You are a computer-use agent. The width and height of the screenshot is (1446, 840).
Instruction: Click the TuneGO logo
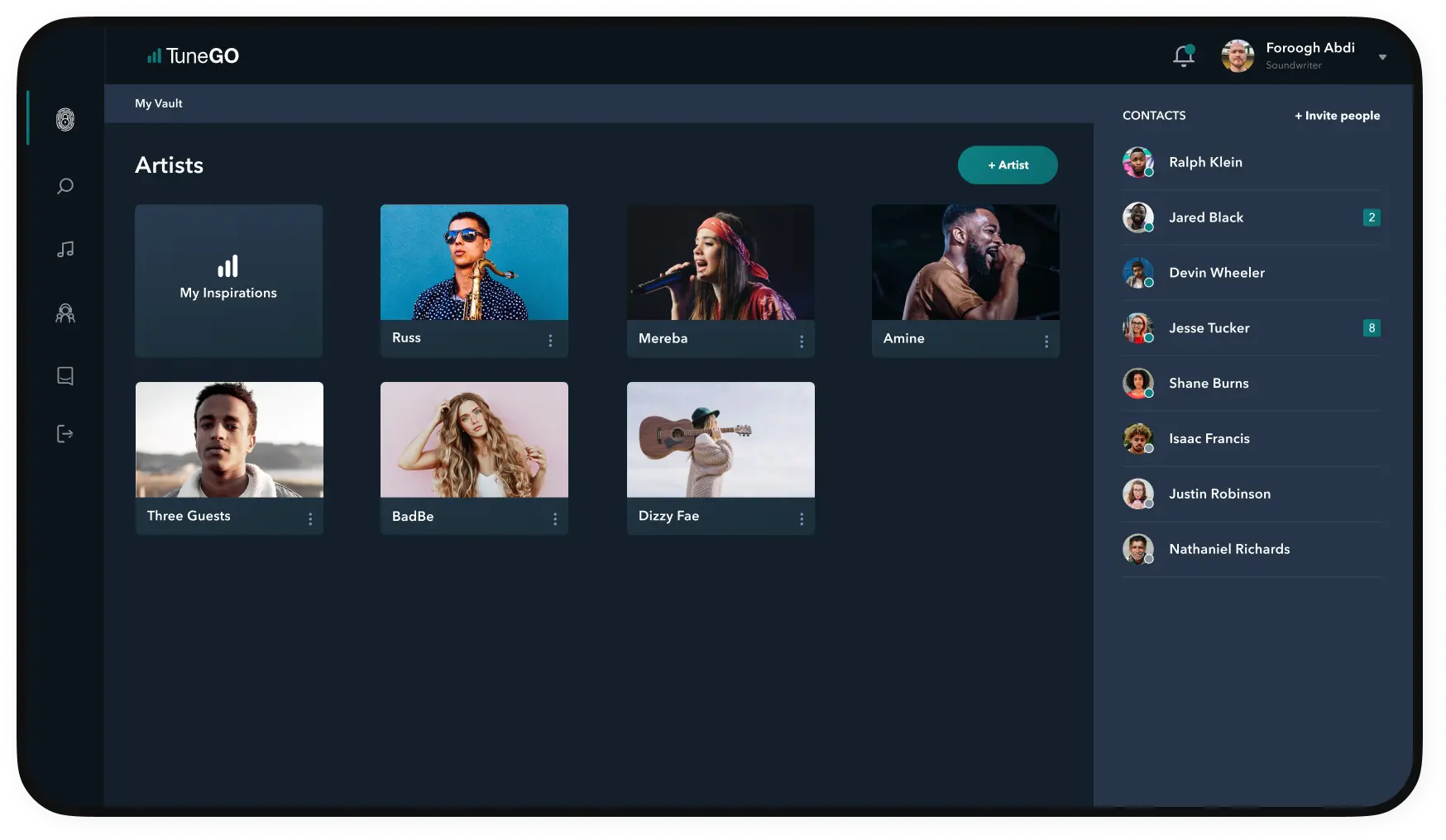pos(193,55)
